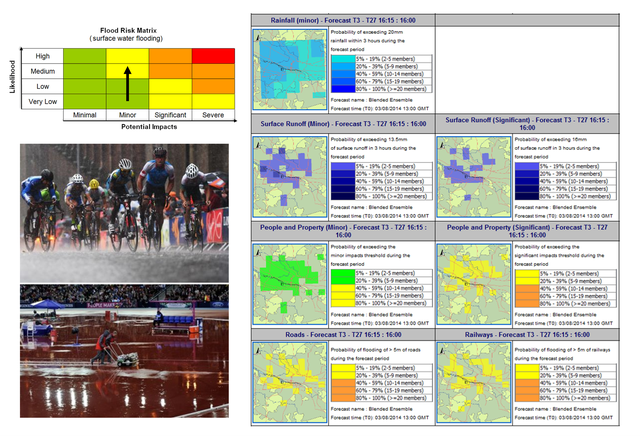This screenshot has width=640, height=436.
Task: Click the Railways forecast panel header
Action: point(527,332)
